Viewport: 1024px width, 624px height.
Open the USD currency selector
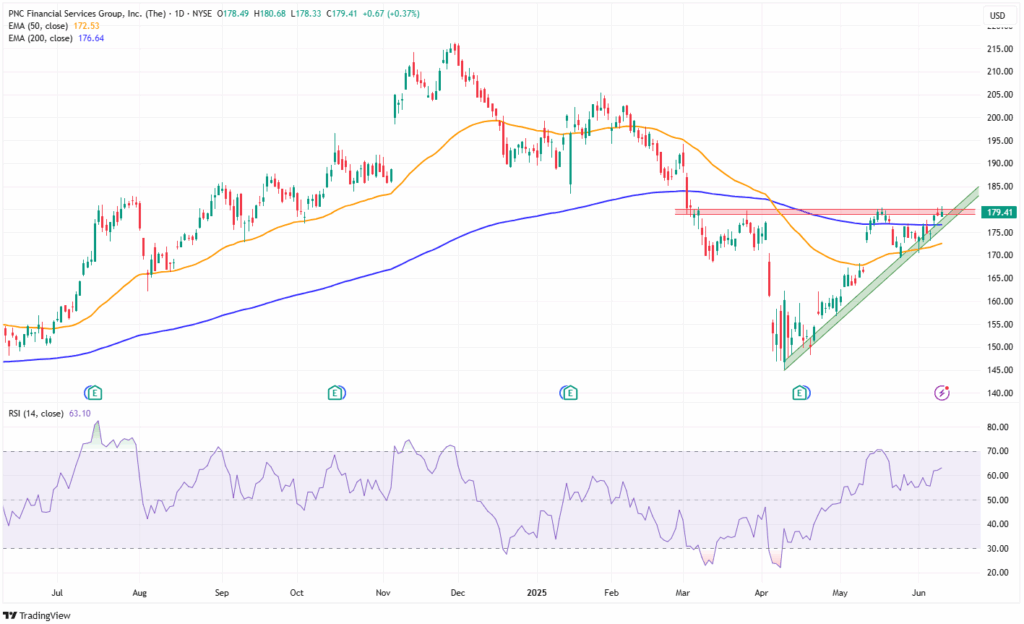[996, 16]
